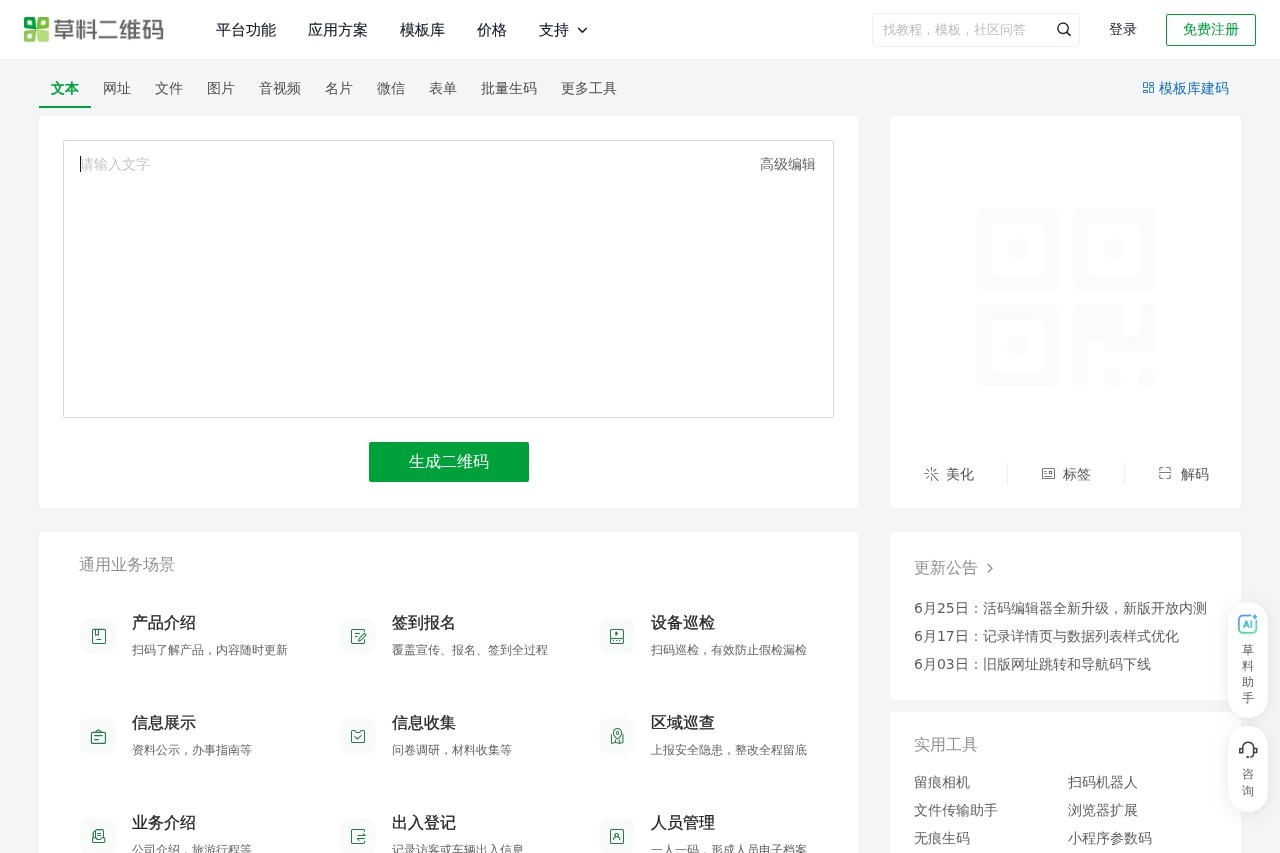Click the 签到报名 scenario icon
The image size is (1280, 853).
[x=358, y=636]
